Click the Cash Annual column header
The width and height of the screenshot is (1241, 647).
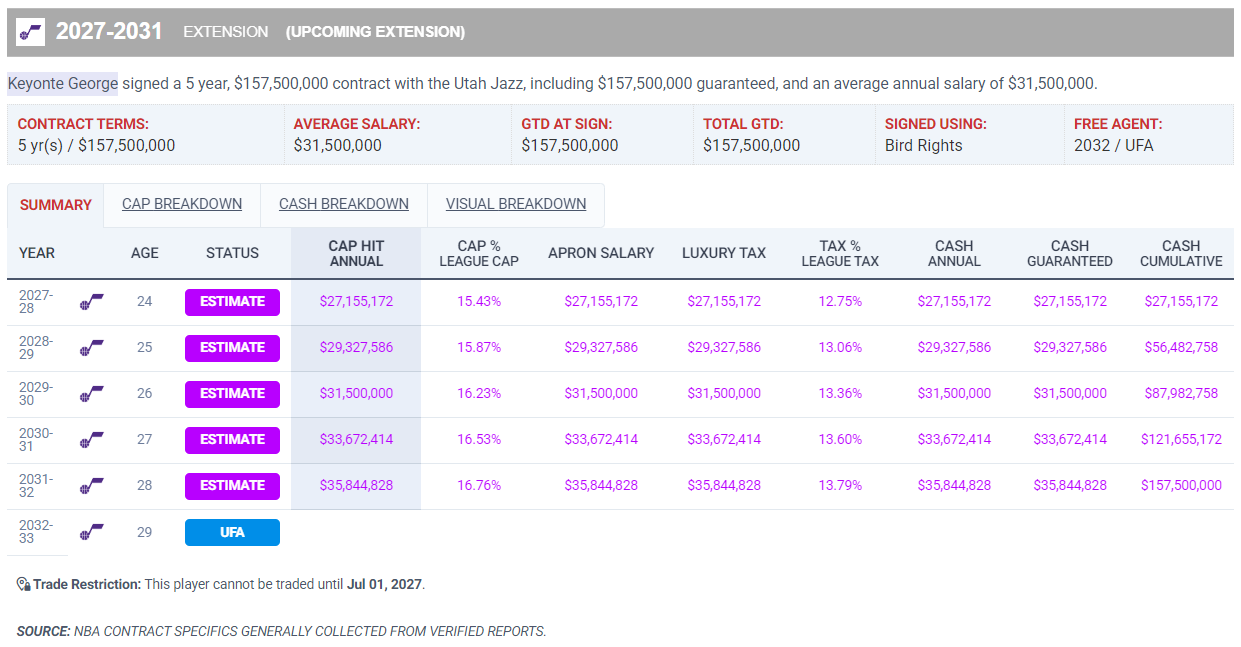tap(954, 253)
